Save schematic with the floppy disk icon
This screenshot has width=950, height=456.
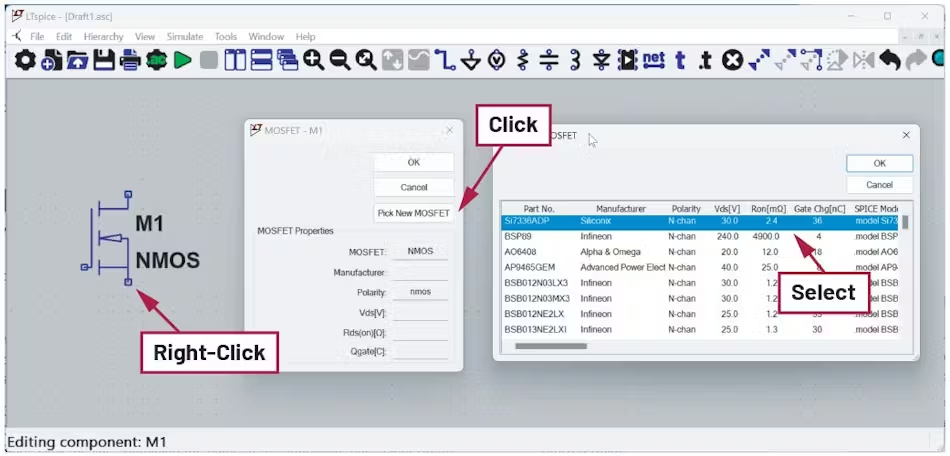[104, 60]
